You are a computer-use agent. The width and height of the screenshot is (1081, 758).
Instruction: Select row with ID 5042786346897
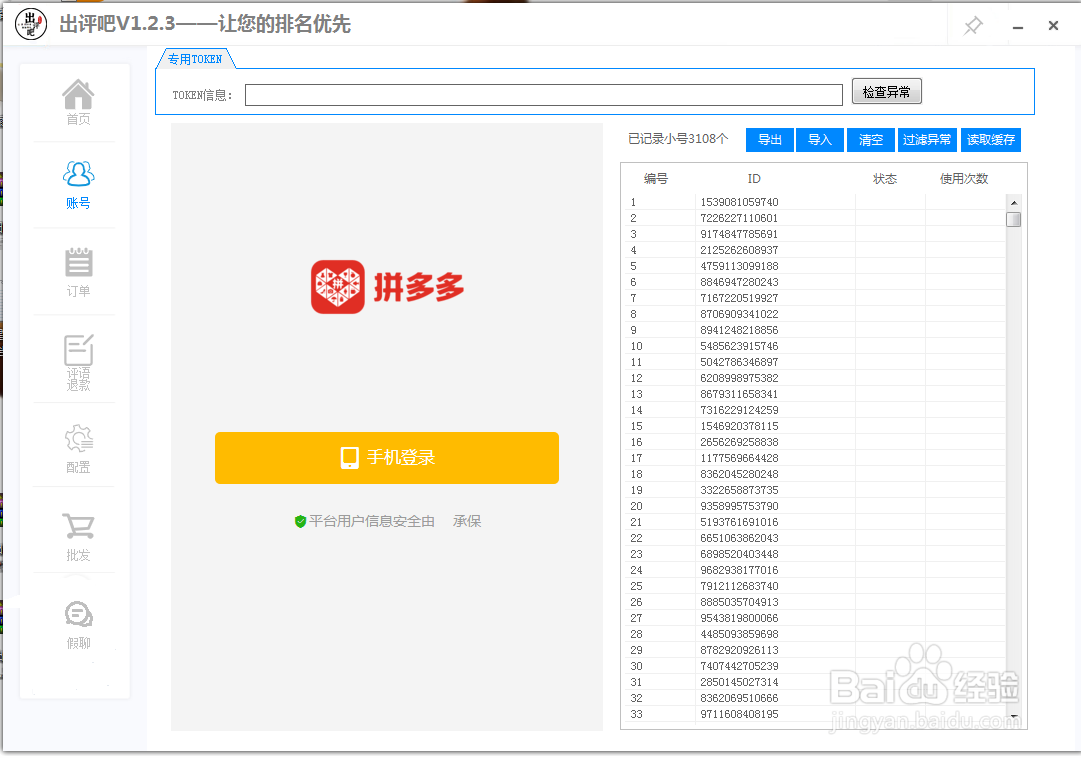pos(815,362)
